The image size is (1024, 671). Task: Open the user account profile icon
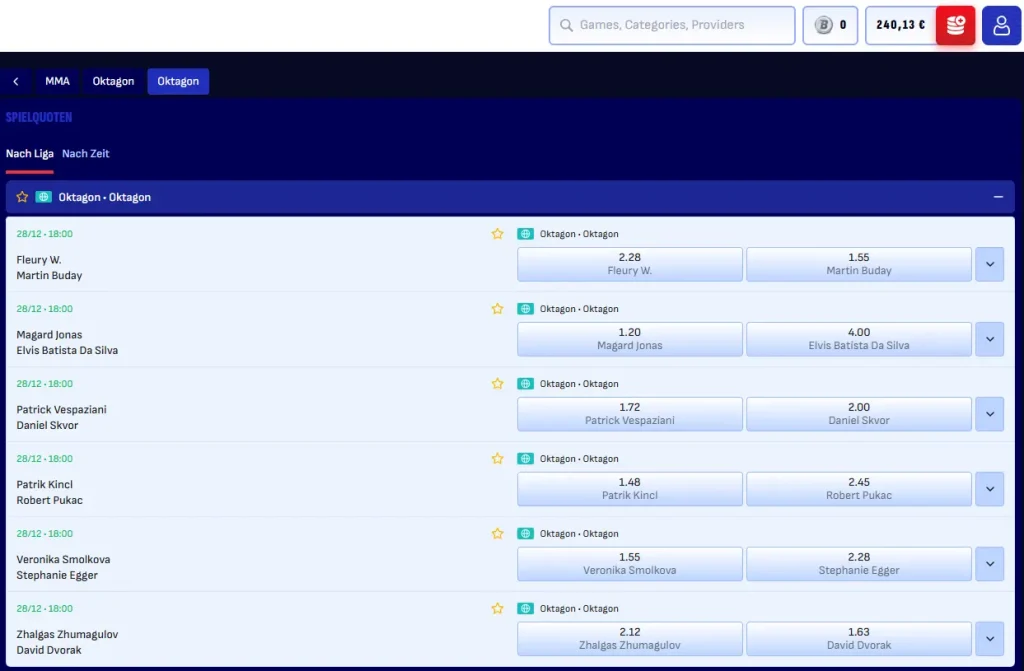[x=1001, y=26]
